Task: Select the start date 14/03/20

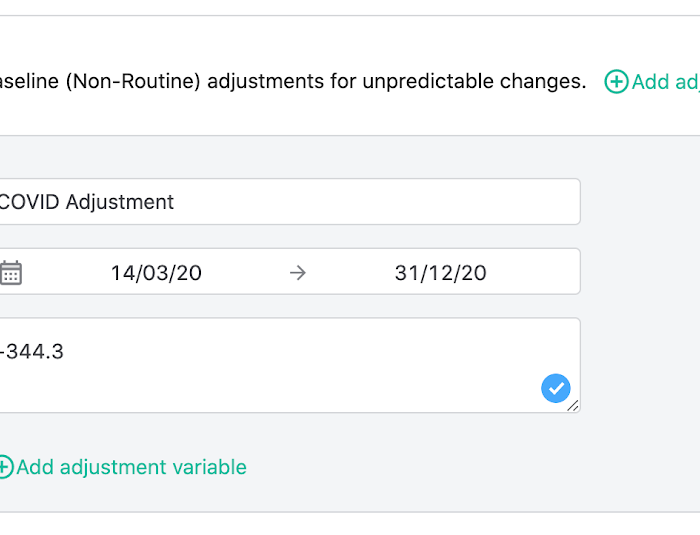Action: point(156,273)
